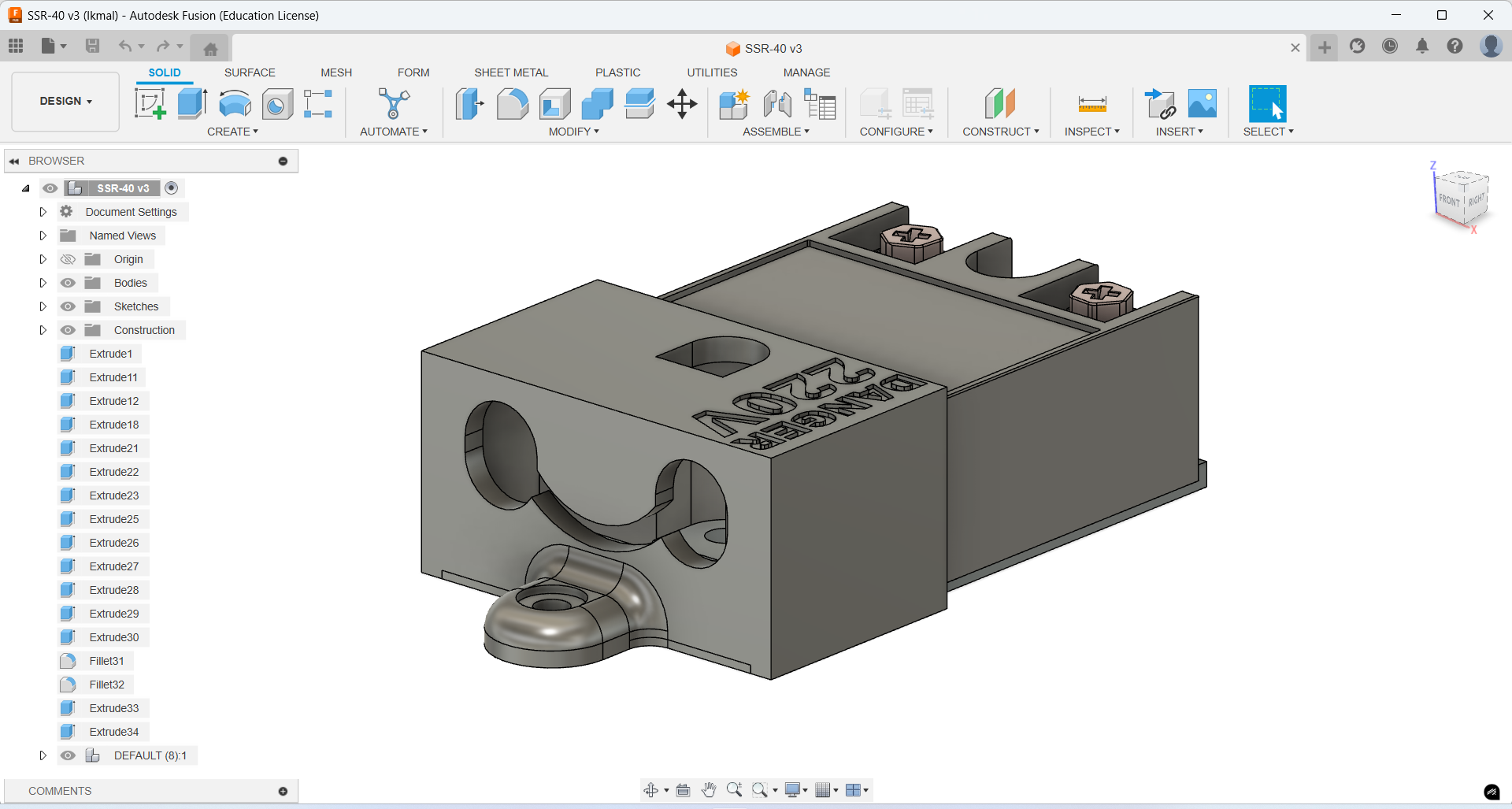Select the Press Pull tool
This screenshot has height=809, width=1512.
(x=470, y=103)
